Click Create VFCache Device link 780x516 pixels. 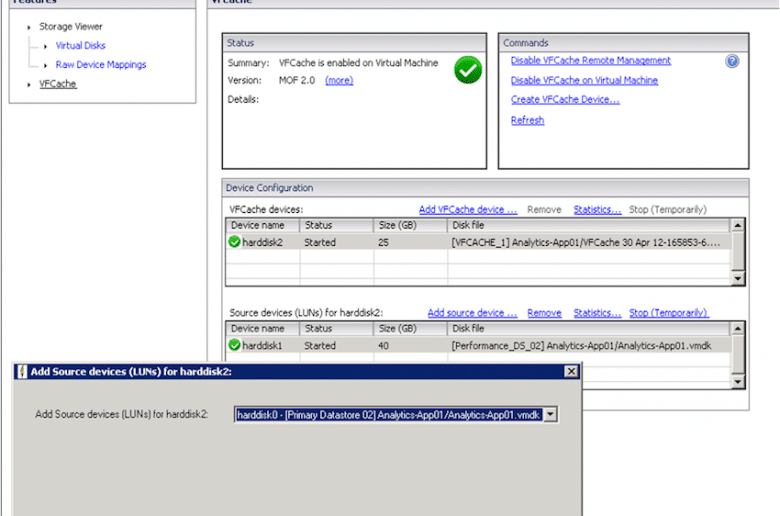[x=565, y=100]
